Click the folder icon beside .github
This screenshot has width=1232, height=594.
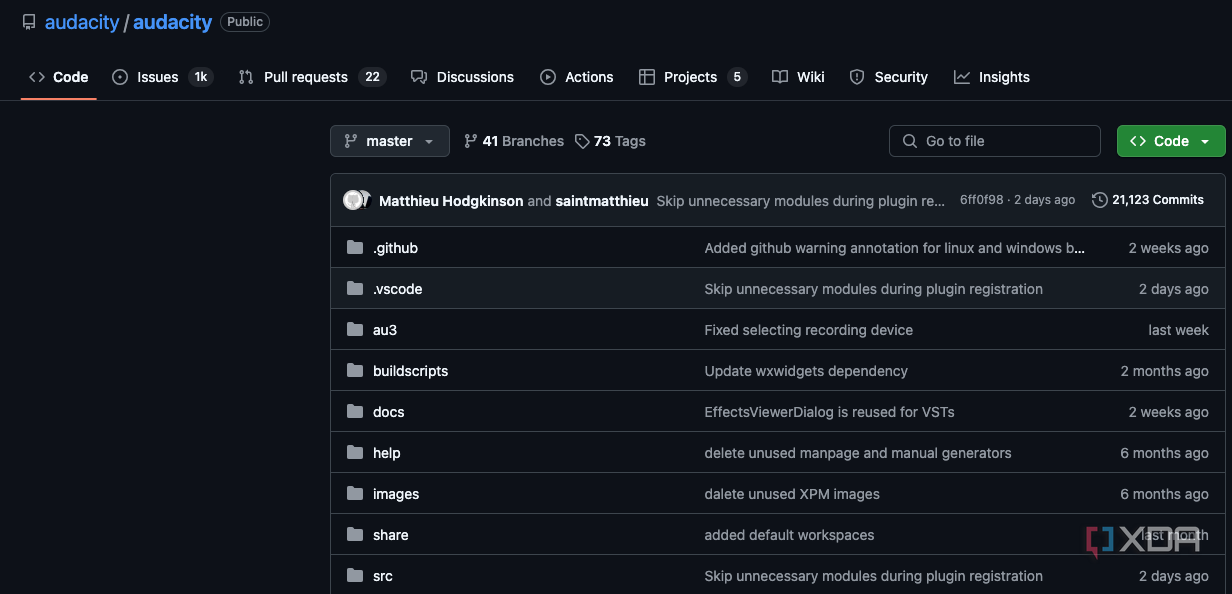coord(355,248)
